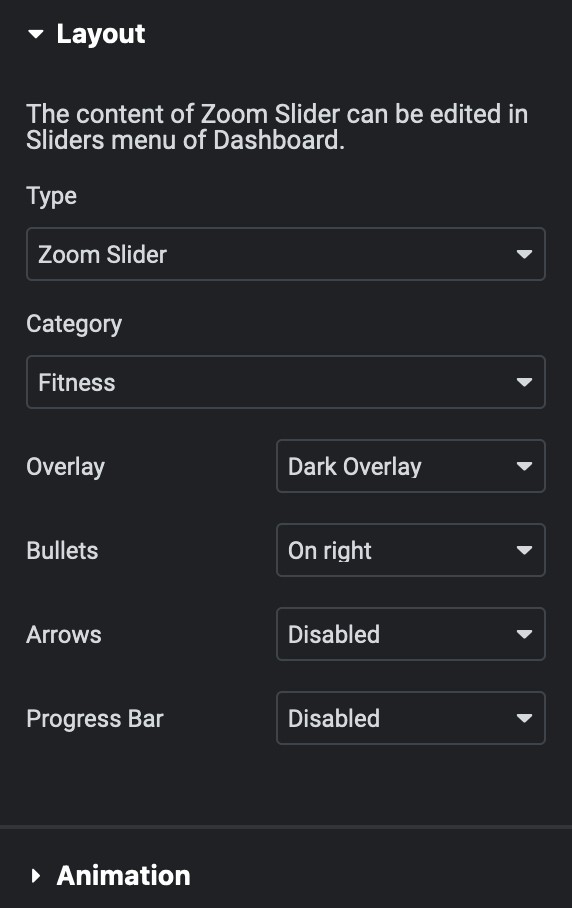Viewport: 572px width, 908px height.
Task: Open the Progress Bar dropdown set to Disabled
Action: point(411,718)
